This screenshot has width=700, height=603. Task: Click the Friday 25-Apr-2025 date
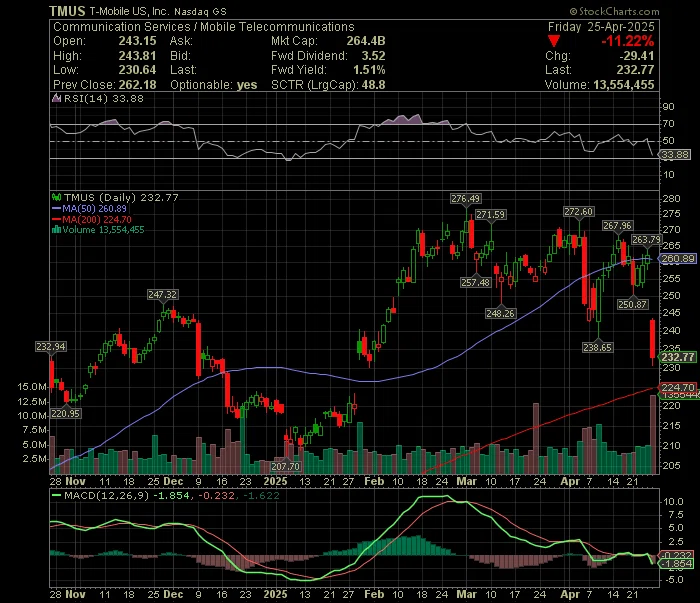click(x=601, y=27)
